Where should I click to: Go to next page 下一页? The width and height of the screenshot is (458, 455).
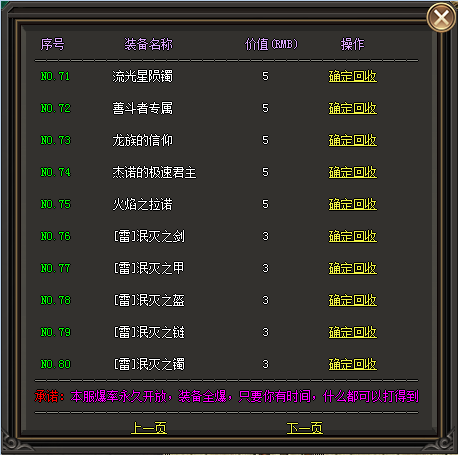pos(305,428)
